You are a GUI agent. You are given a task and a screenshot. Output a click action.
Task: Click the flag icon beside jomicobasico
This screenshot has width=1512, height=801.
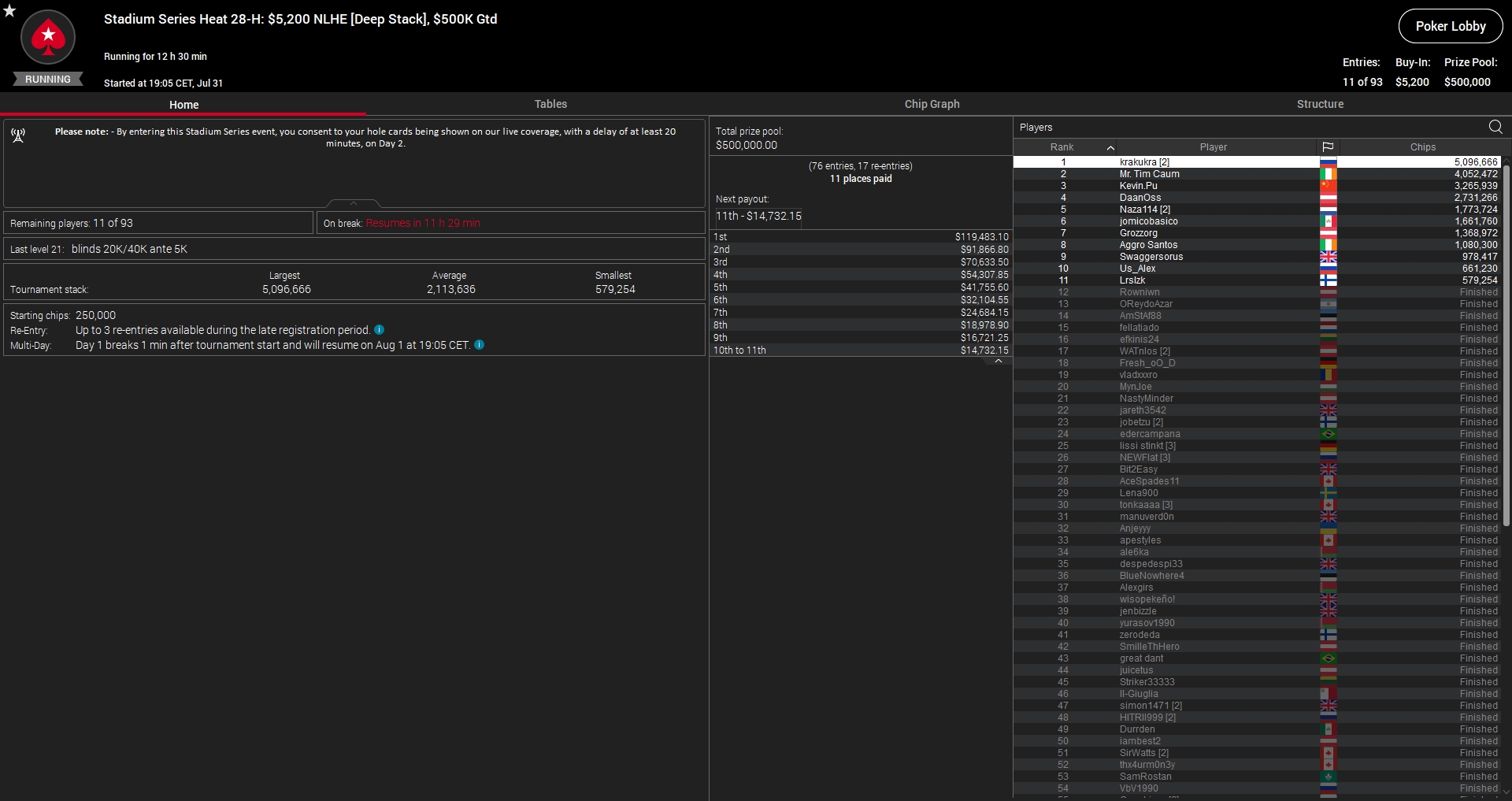click(x=1329, y=221)
